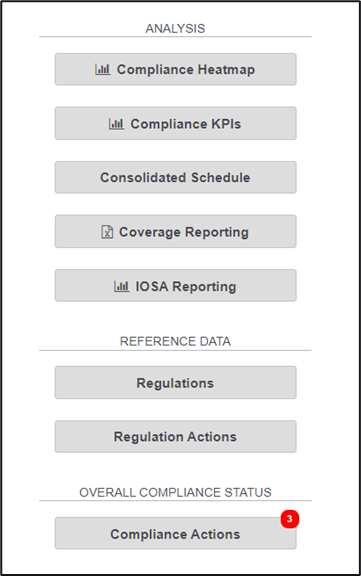
Task: Go to the Regulations reference list
Action: tap(176, 382)
